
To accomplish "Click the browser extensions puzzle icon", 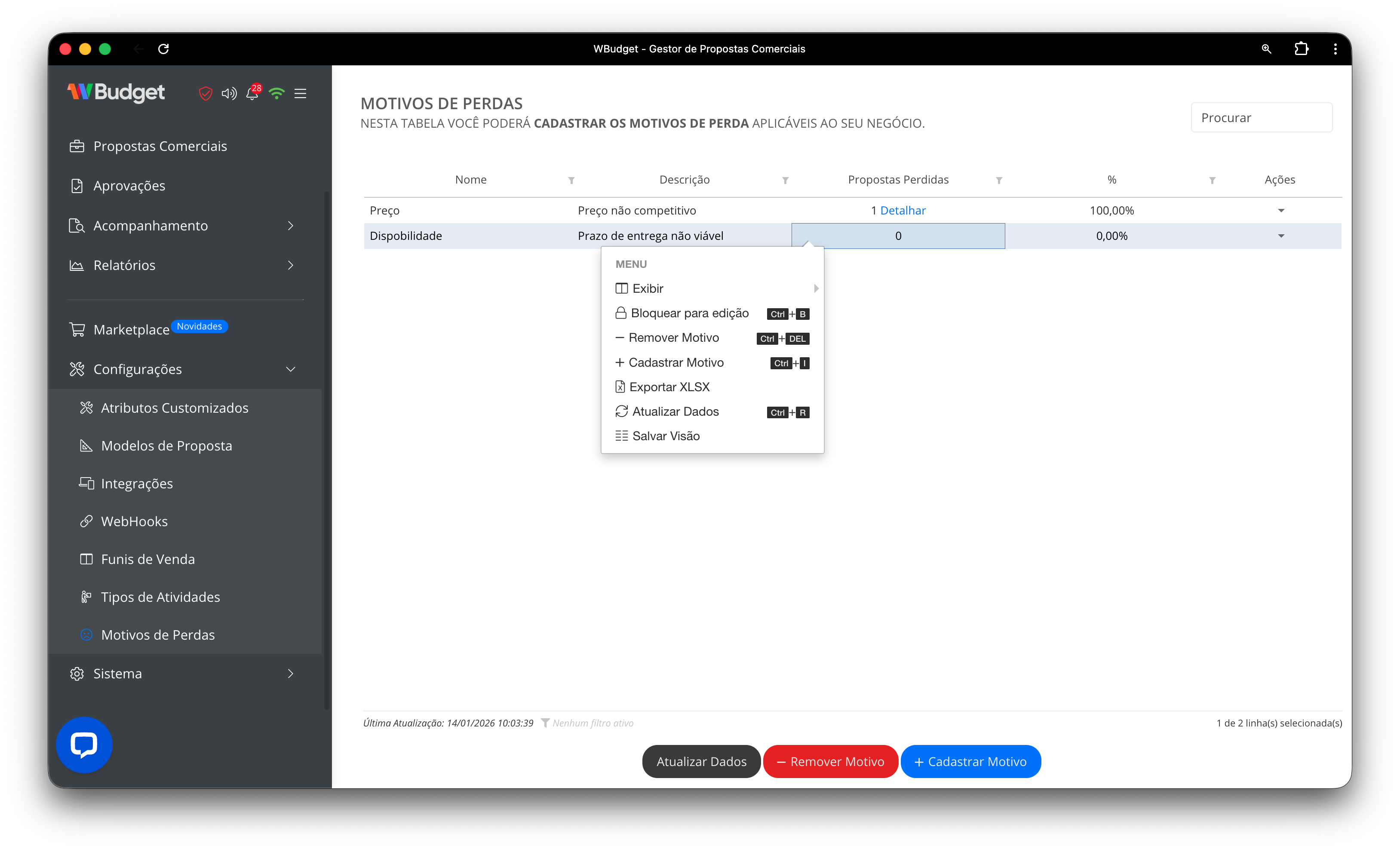I will pyautogui.click(x=1301, y=49).
